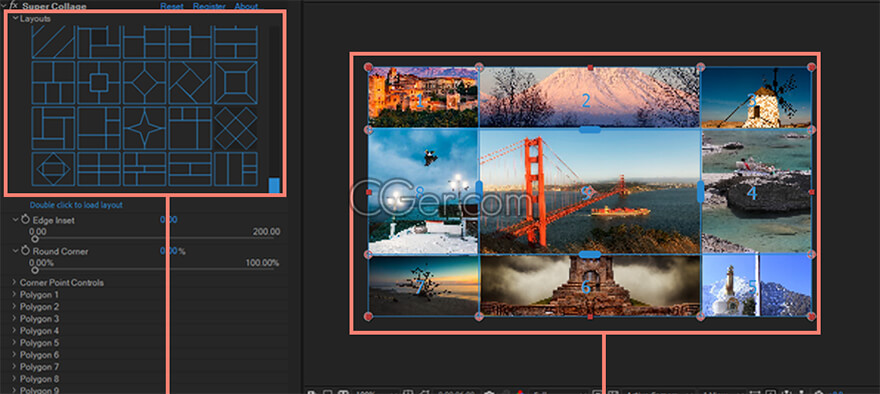The width and height of the screenshot is (880, 394).
Task: Toggle the Edge Inset stopwatch
Action: (x=25, y=219)
